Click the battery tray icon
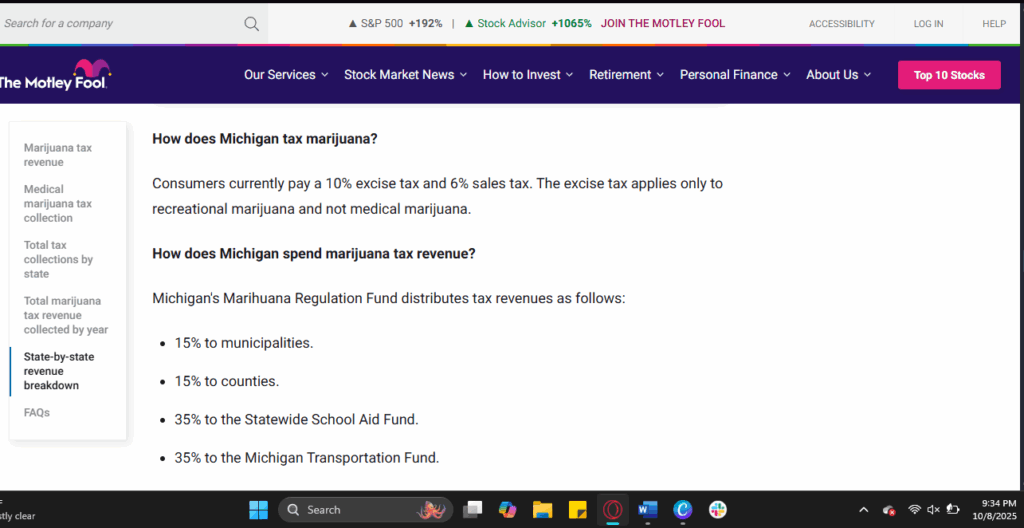Screen dimensions: 1024x528 (953, 510)
